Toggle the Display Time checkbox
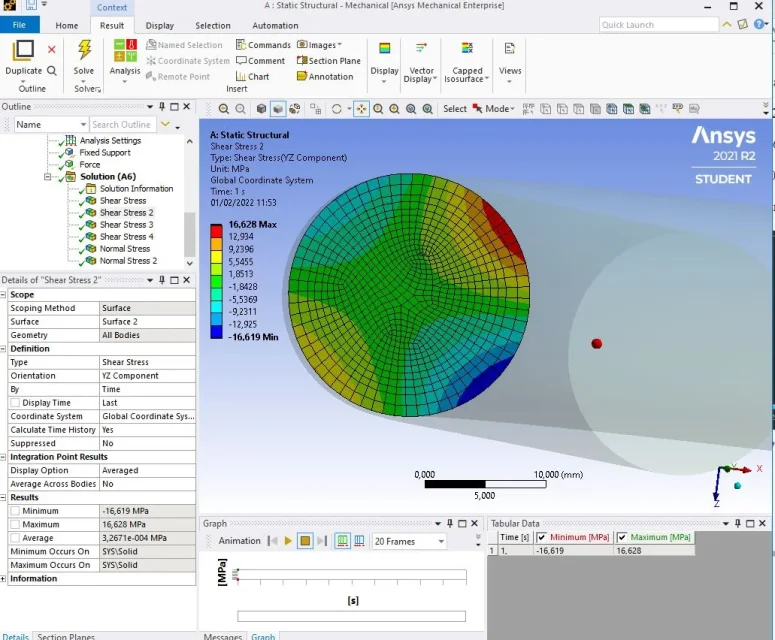 (15, 403)
